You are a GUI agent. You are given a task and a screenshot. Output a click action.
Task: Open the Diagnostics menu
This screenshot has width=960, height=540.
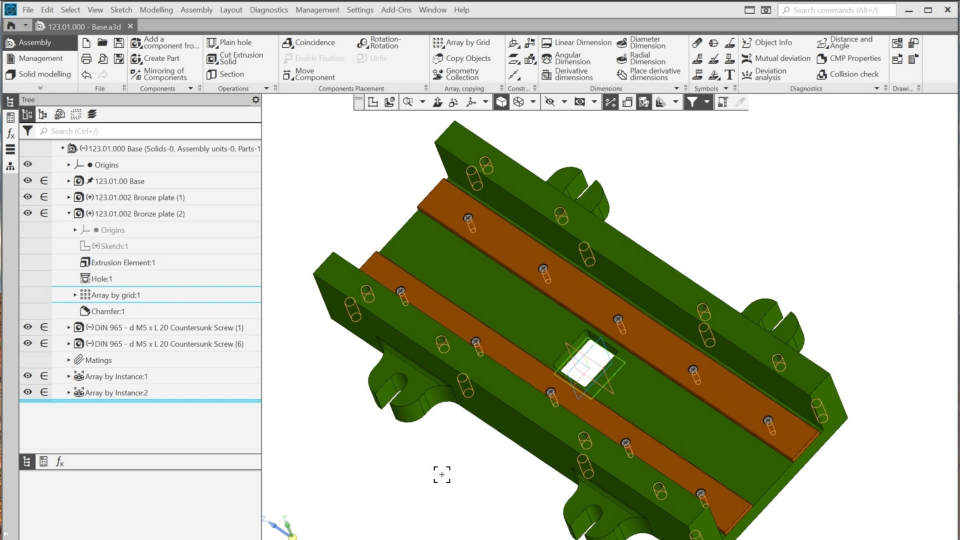(268, 10)
